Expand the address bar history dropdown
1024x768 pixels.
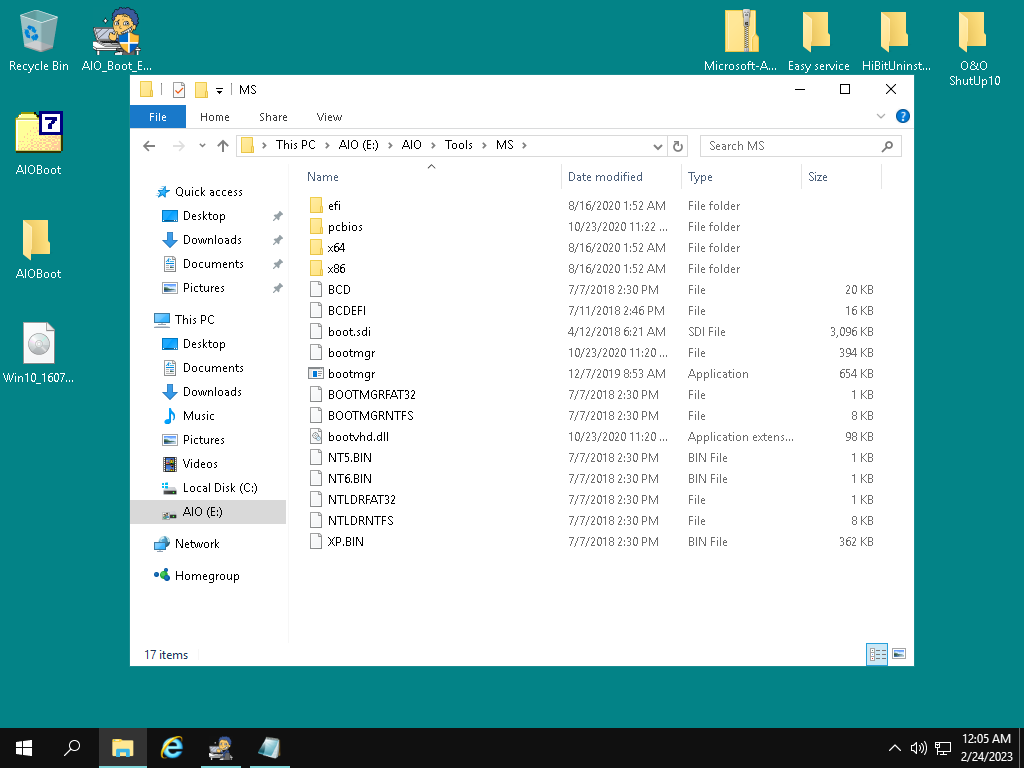657,146
